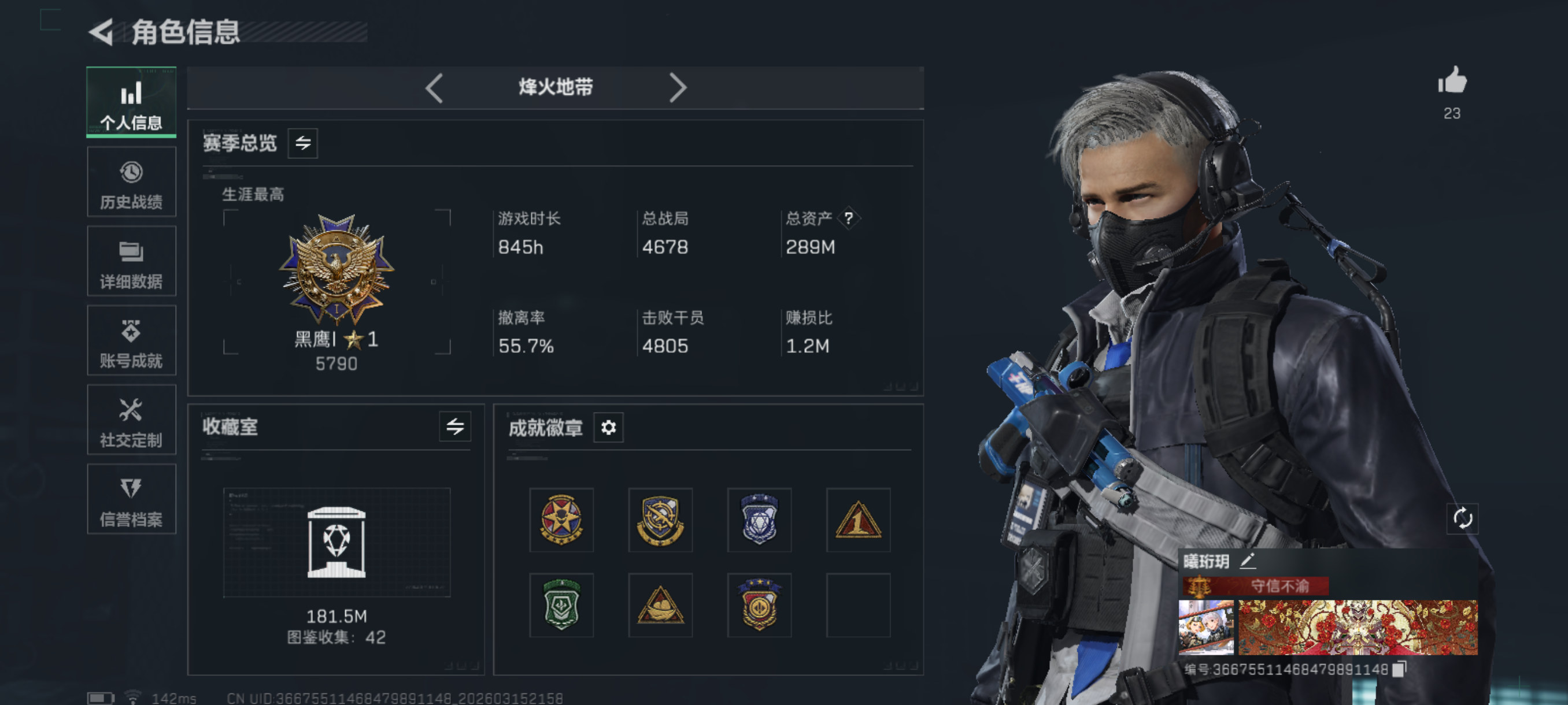Open the 历史战绩 tab
Viewport: 1568px width, 705px height.
[131, 183]
